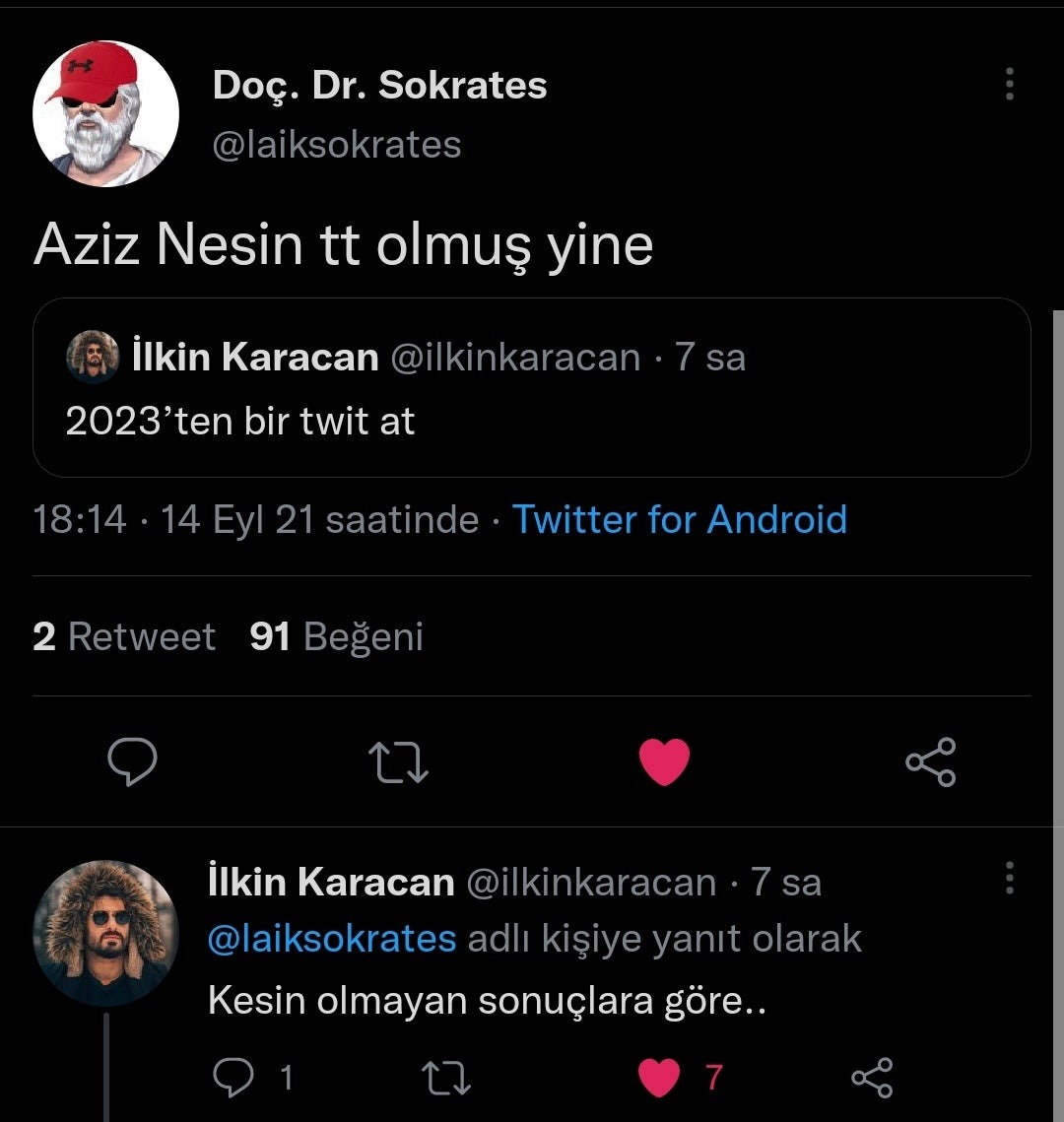Reply to the main Sokrates tweet

(x=132, y=762)
